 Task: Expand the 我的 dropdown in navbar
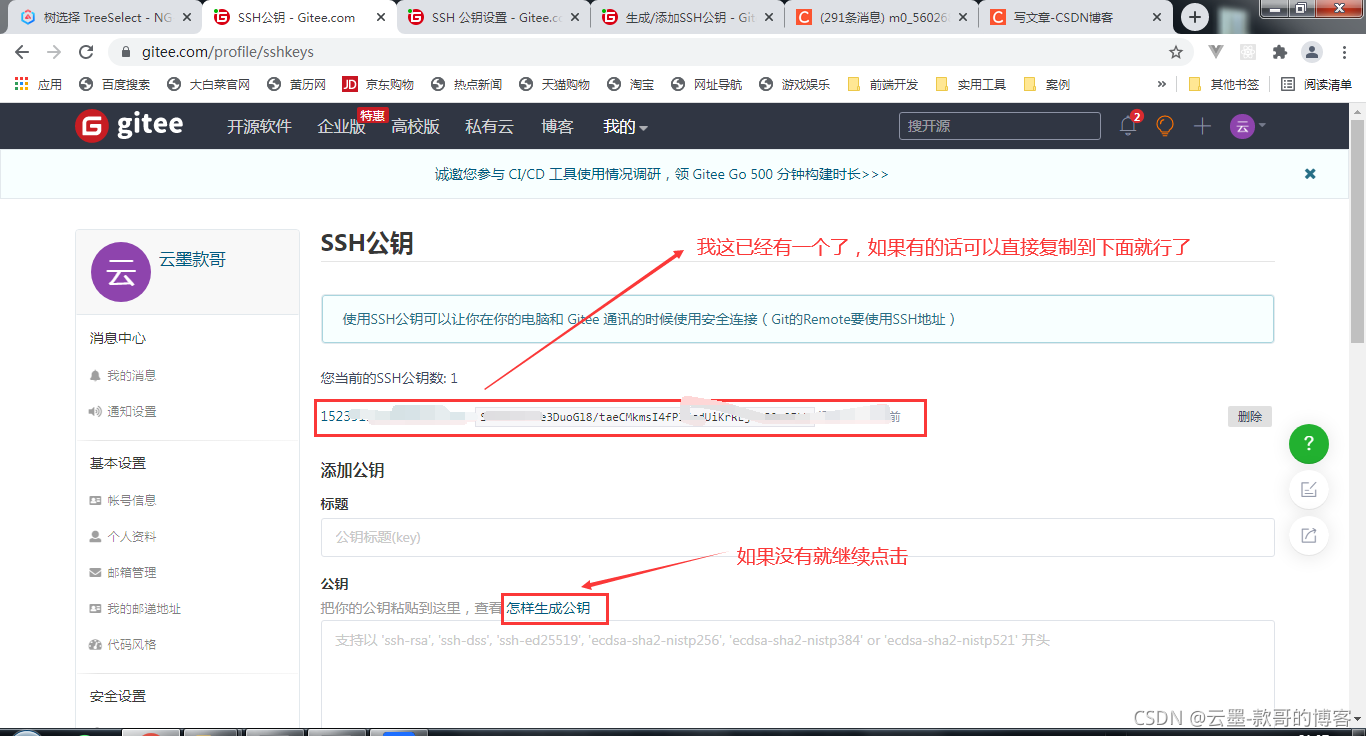(625, 127)
